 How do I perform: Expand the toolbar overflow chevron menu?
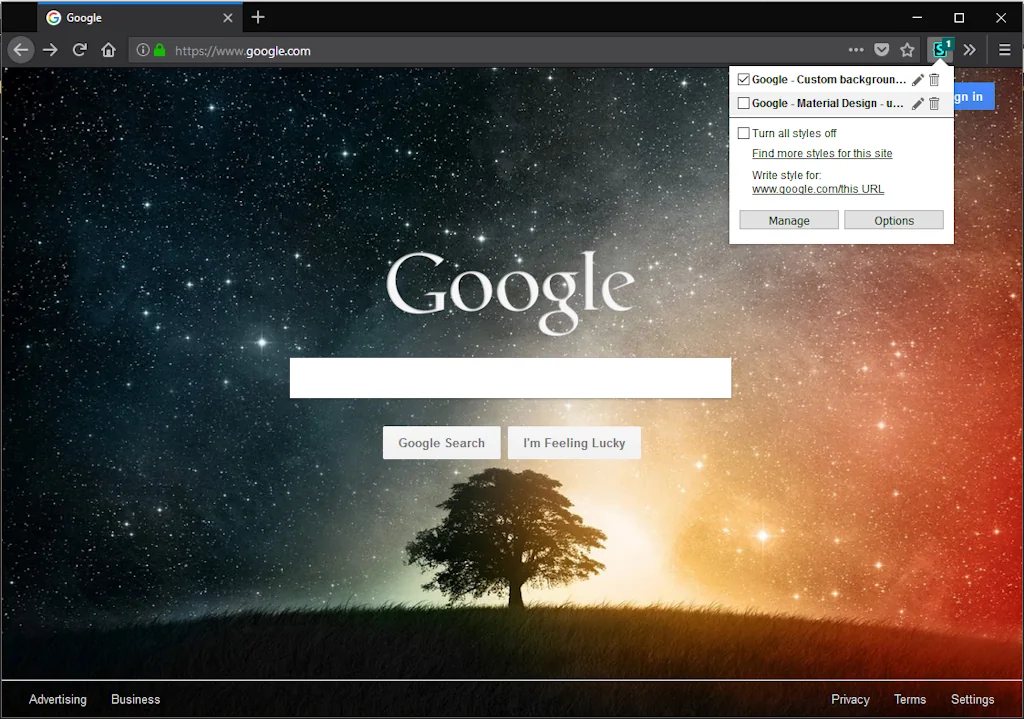[x=969, y=50]
